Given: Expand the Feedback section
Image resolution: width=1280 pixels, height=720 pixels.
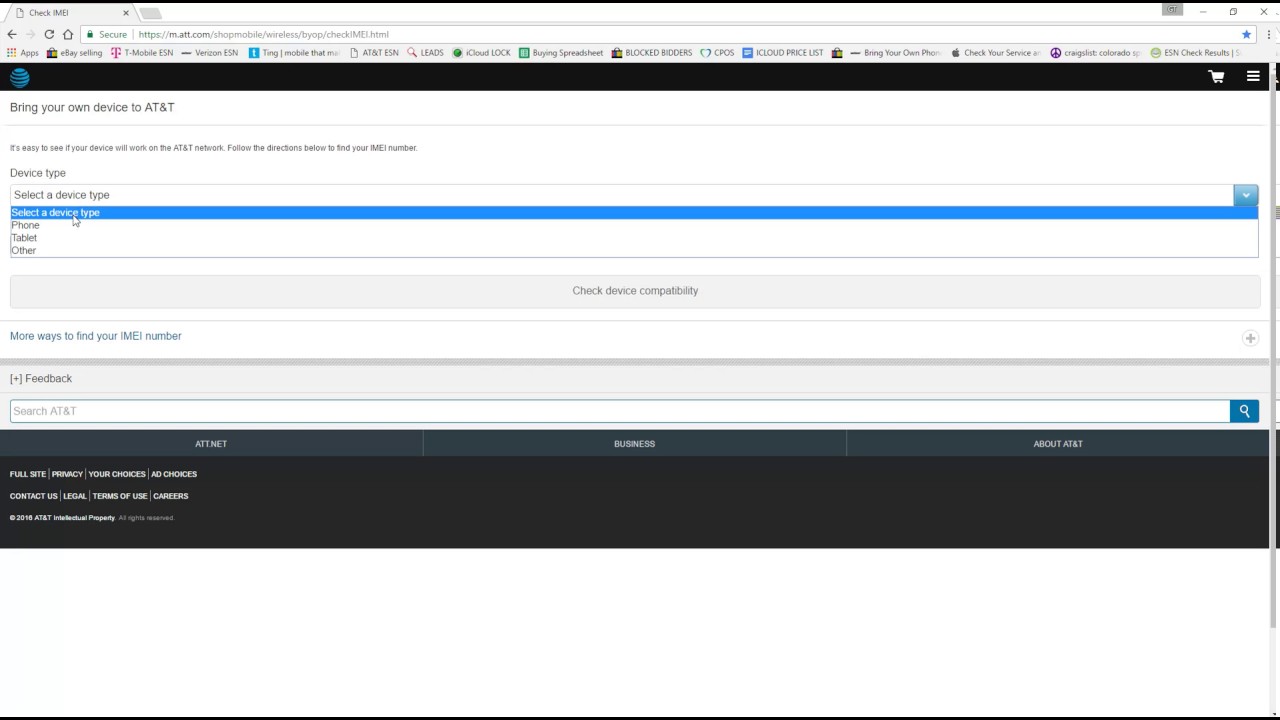Looking at the screenshot, I should 41,378.
